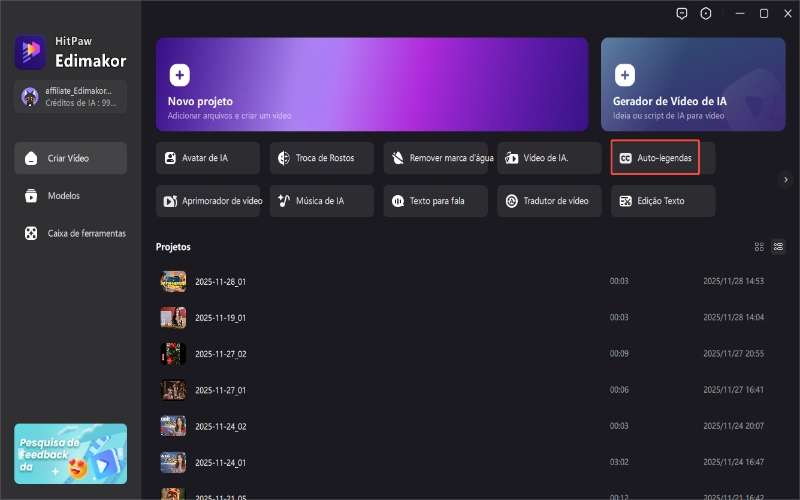Switch projects to grid view
800x500 pixels.
pos(759,246)
